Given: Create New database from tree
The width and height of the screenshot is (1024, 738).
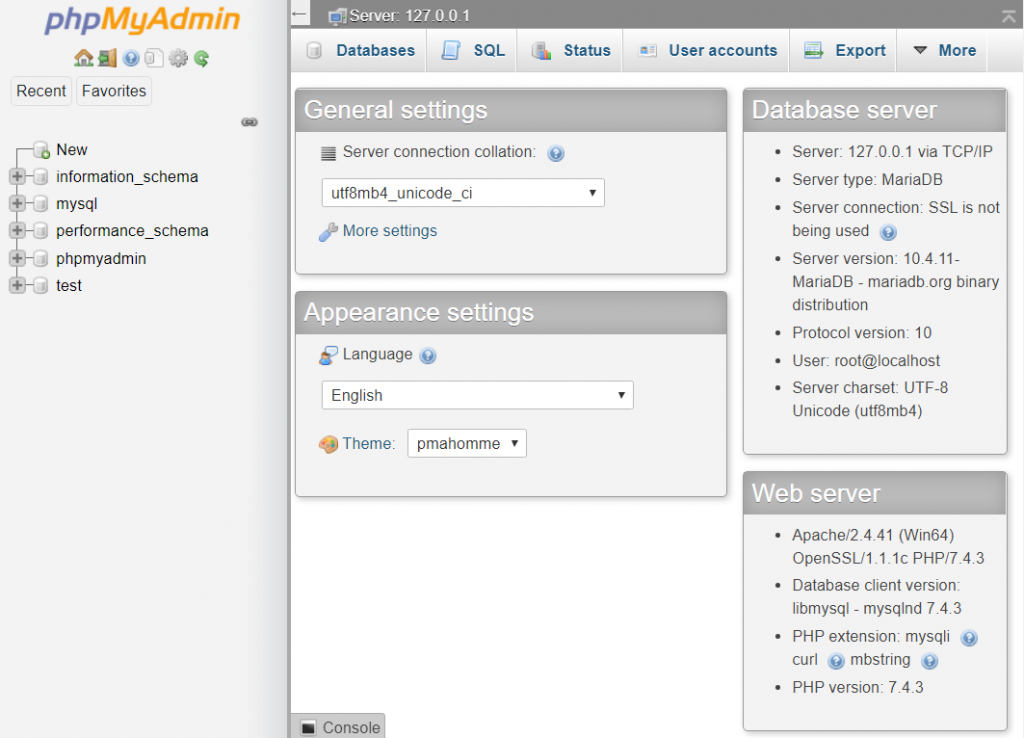Looking at the screenshot, I should (72, 150).
